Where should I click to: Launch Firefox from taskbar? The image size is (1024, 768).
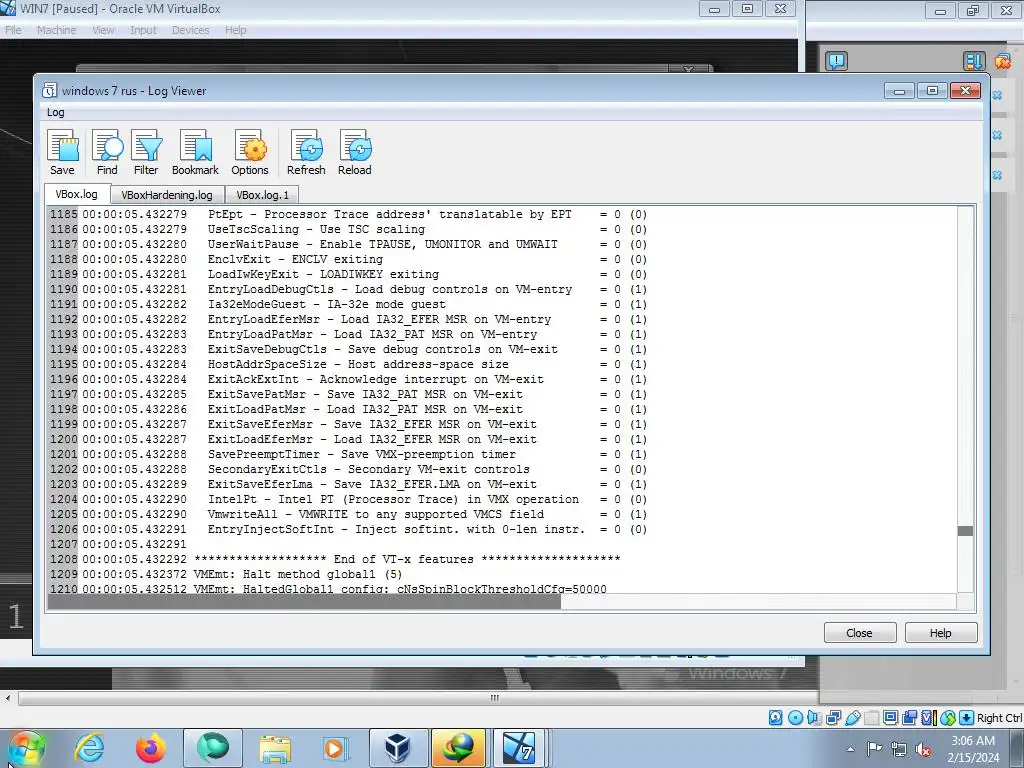(150, 748)
